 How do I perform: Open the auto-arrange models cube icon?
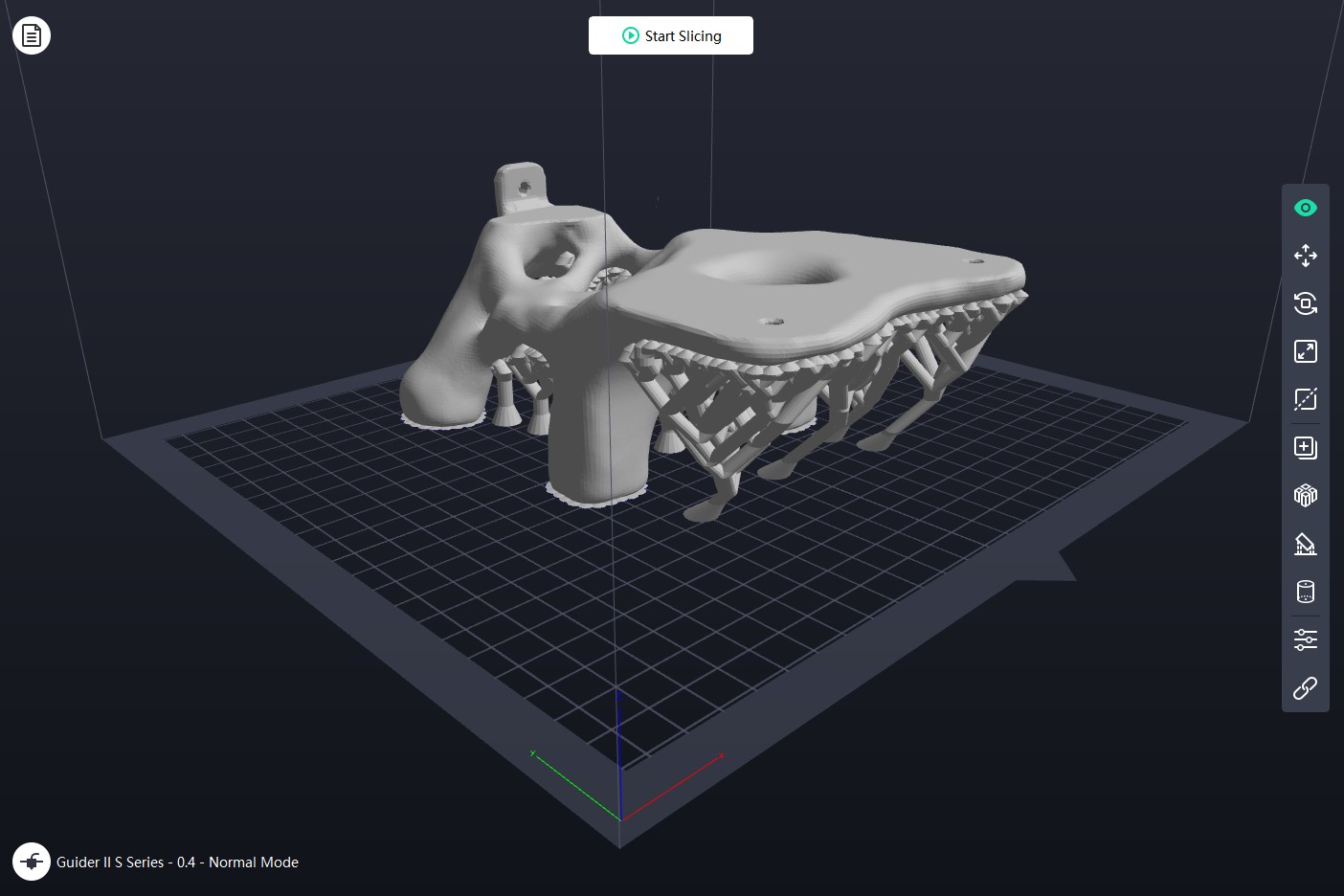pyautogui.click(x=1305, y=495)
